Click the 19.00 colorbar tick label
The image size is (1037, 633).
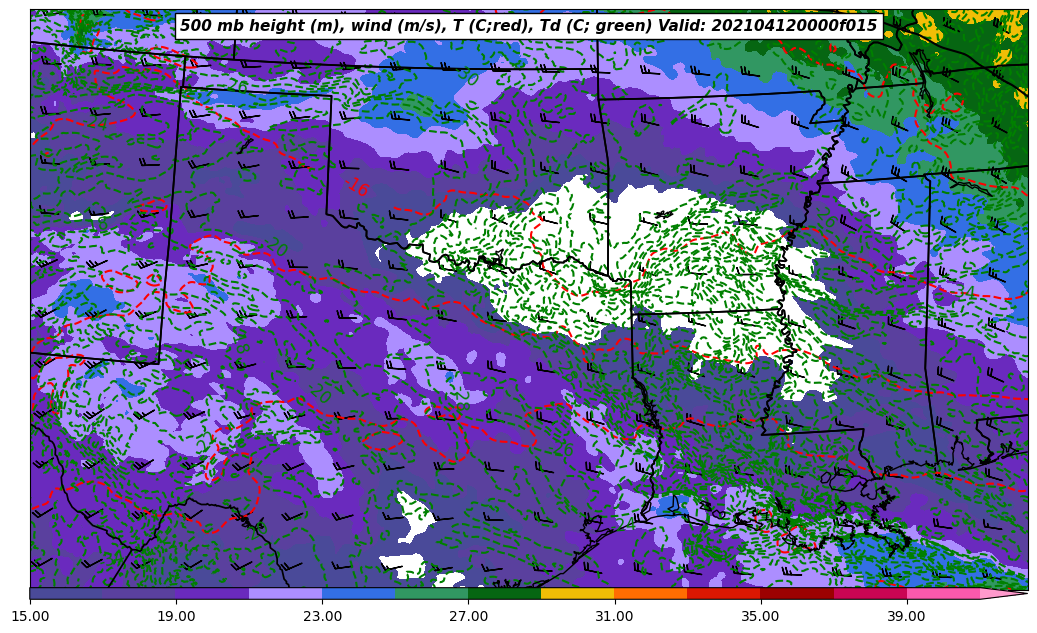pos(176,616)
